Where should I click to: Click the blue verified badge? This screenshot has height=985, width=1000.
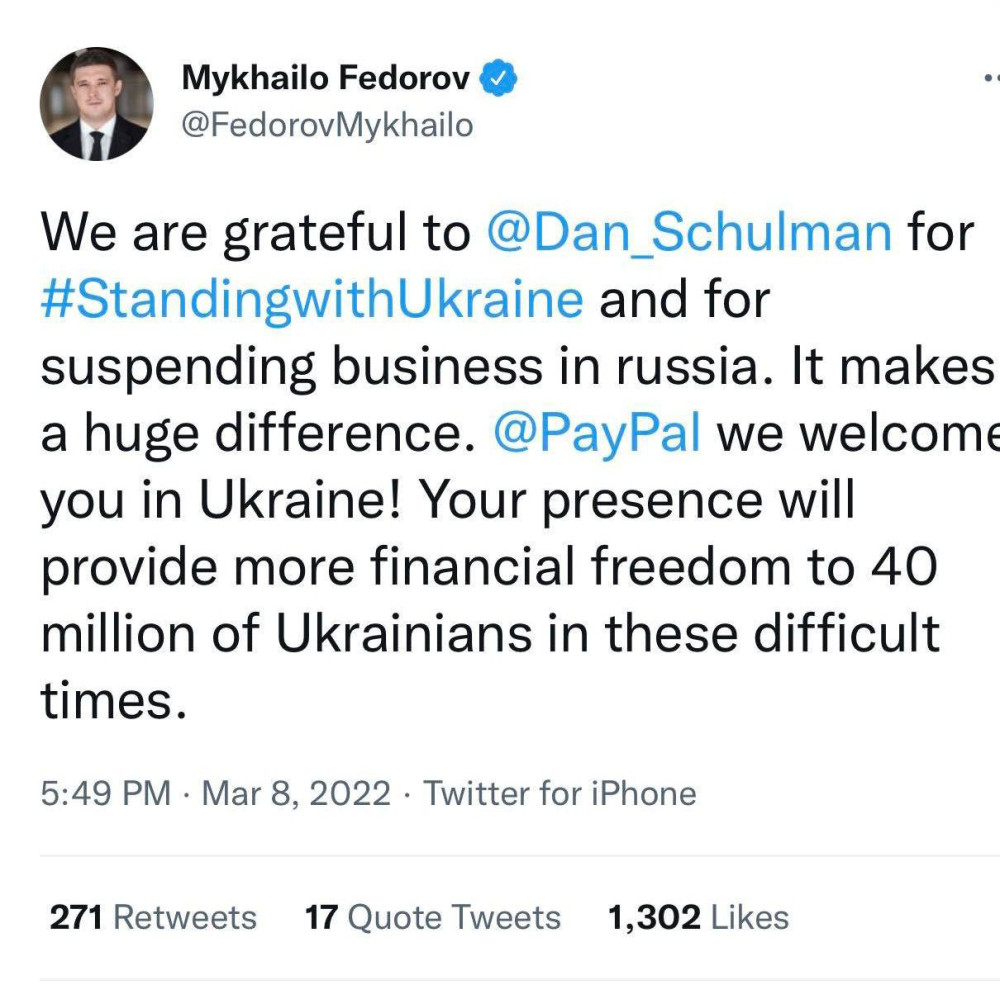pyautogui.click(x=499, y=78)
